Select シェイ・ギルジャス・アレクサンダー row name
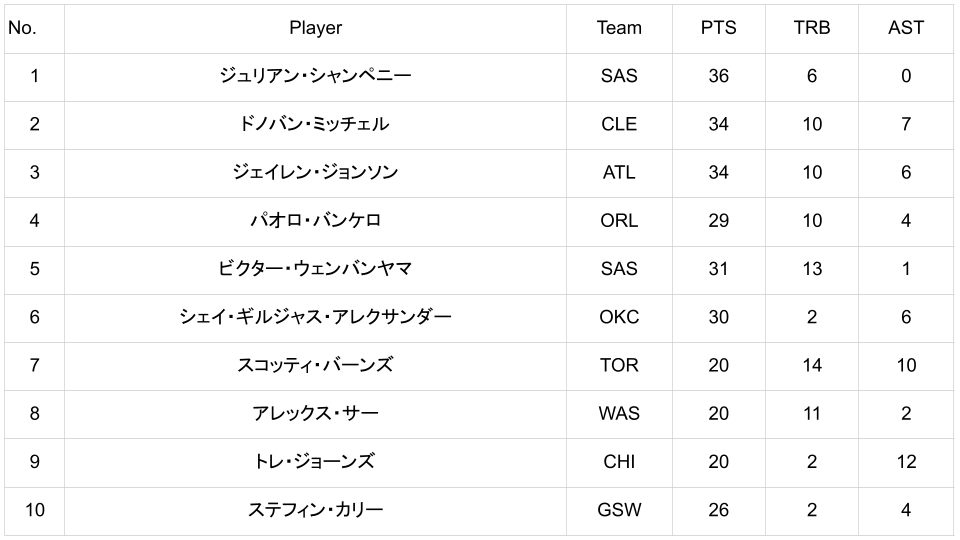960x540 pixels. tap(315, 317)
